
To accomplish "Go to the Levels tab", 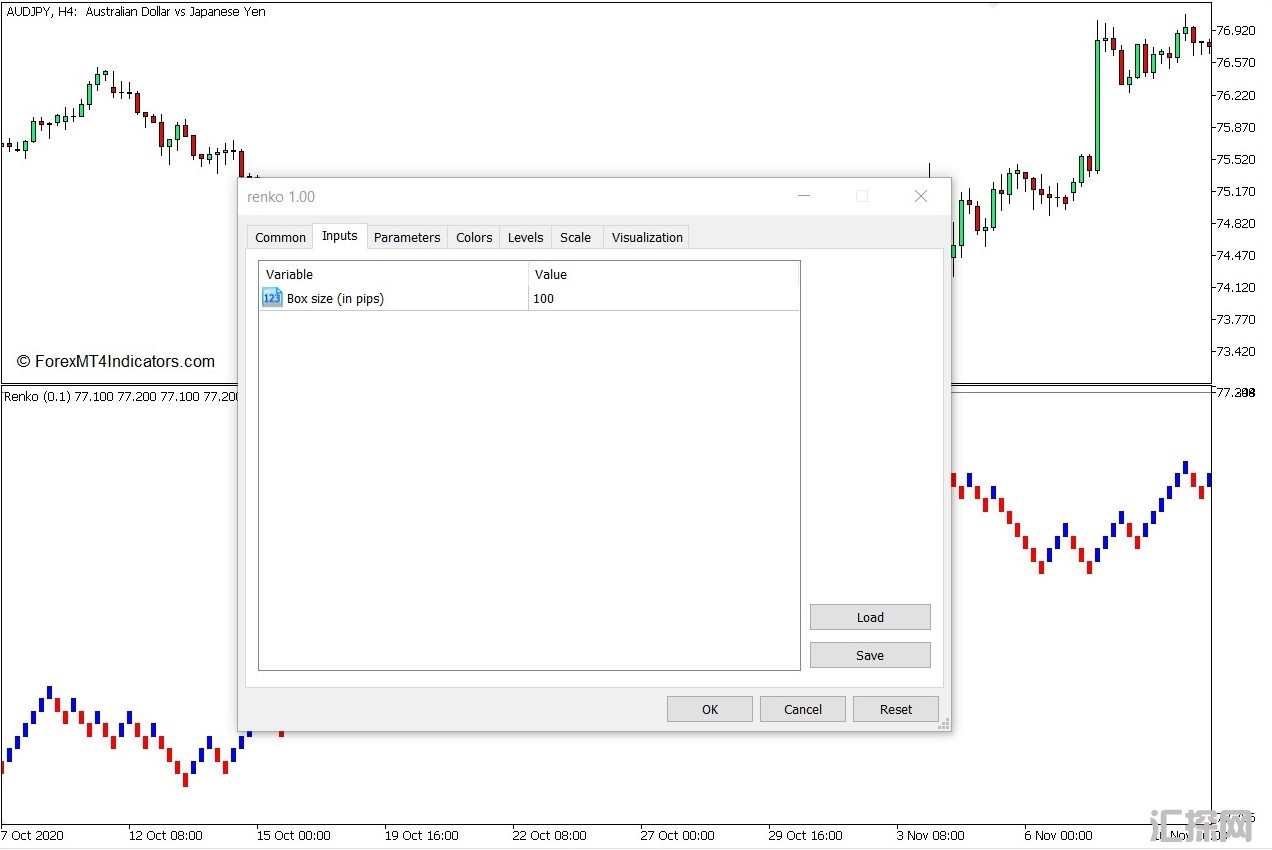I will [x=525, y=237].
